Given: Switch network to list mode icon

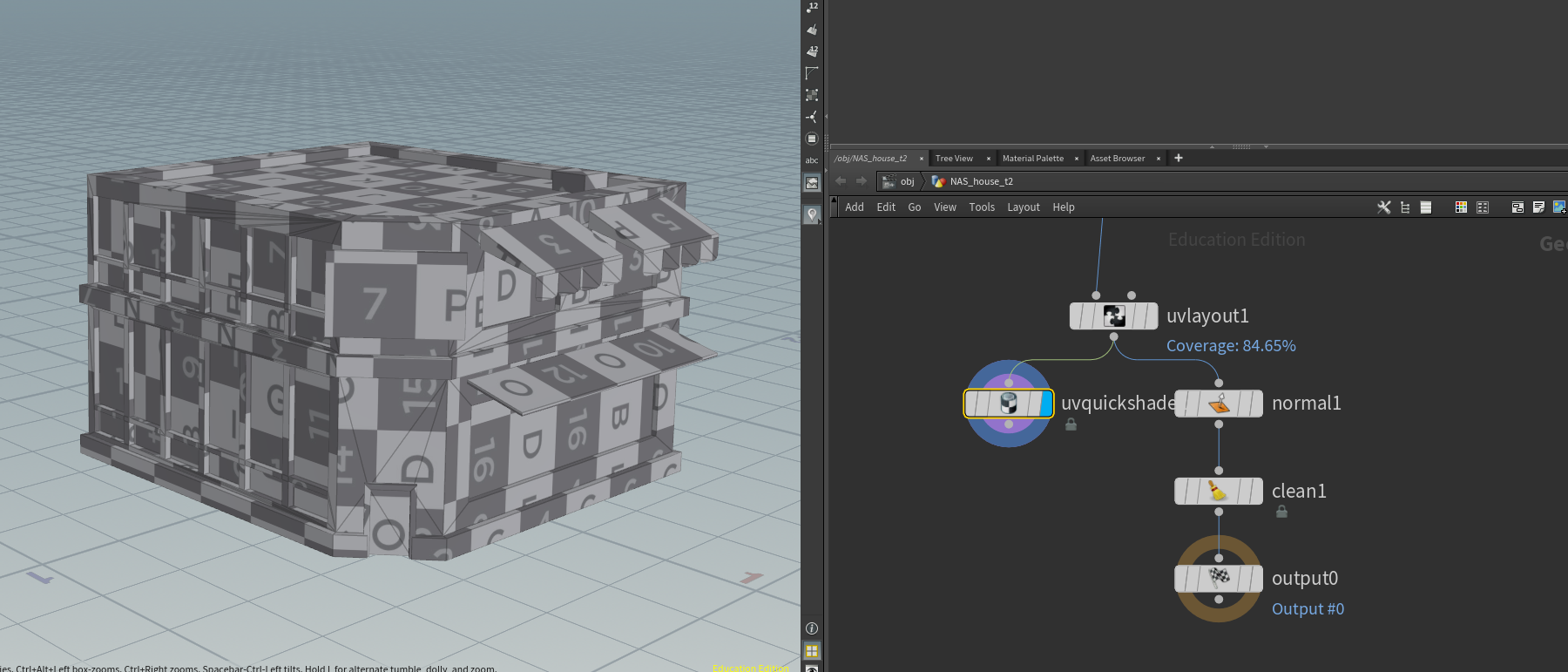Looking at the screenshot, I should click(1426, 207).
